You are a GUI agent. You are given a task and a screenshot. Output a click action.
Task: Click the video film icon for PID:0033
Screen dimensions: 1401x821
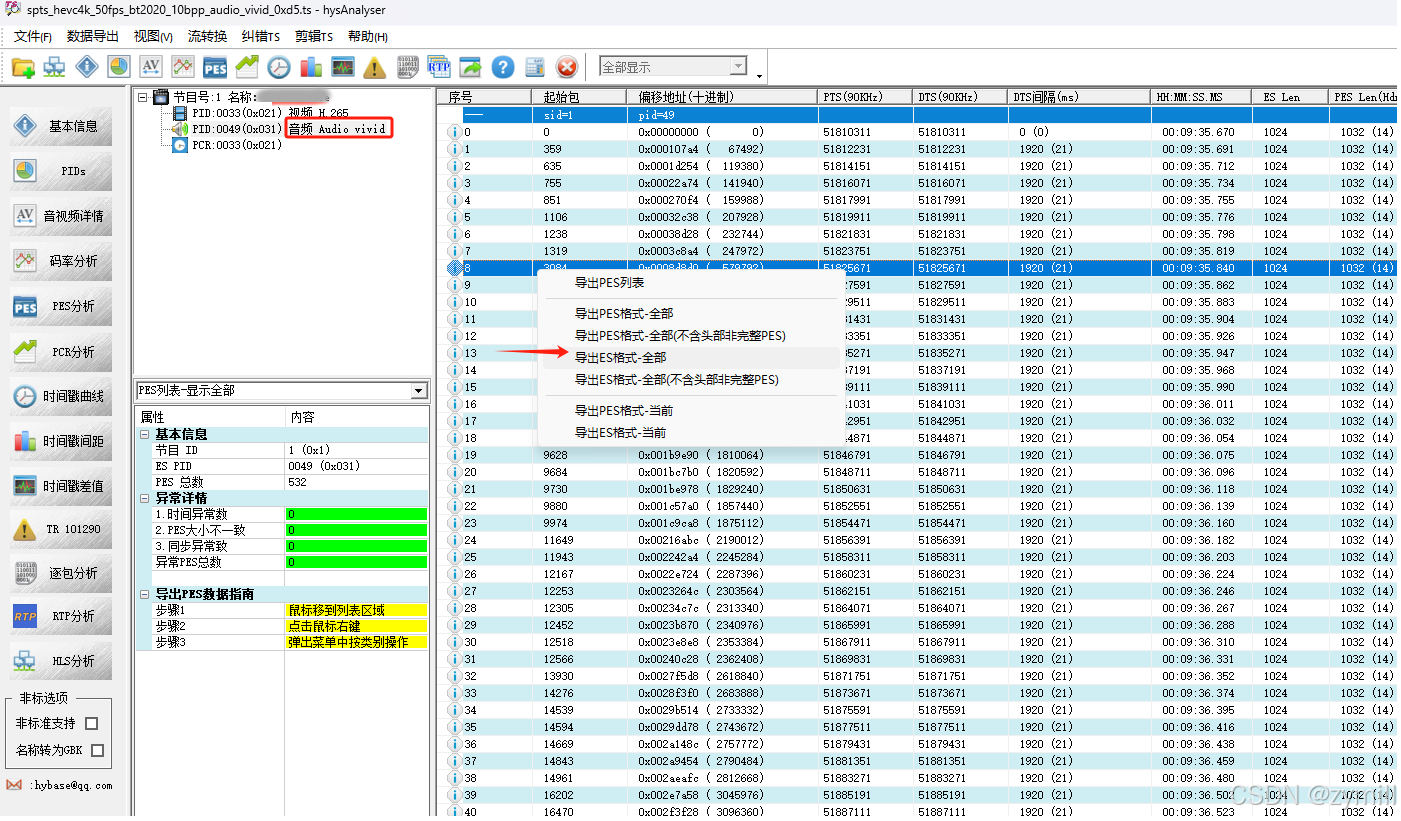[180, 113]
